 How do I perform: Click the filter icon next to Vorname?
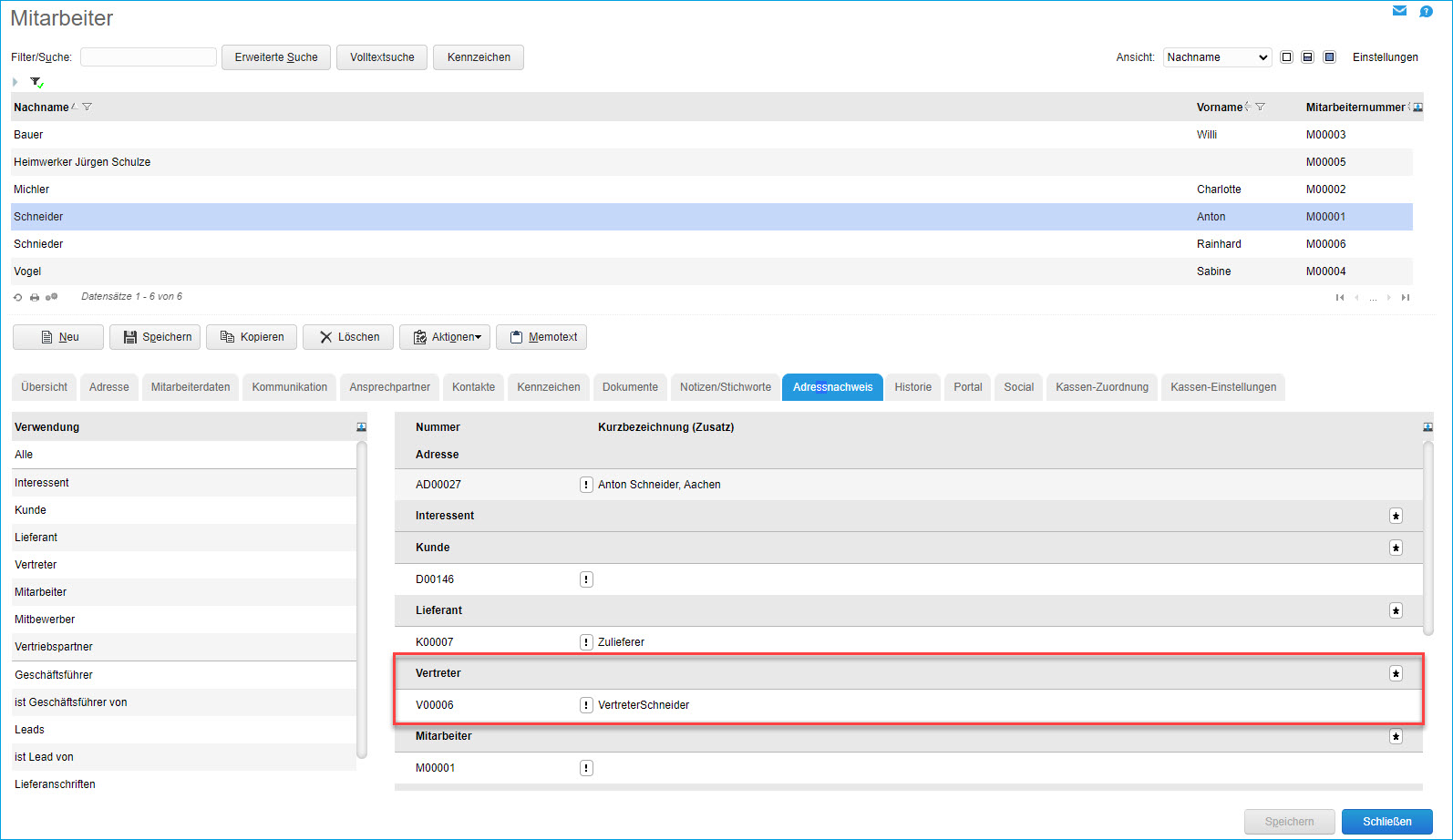tap(1260, 107)
